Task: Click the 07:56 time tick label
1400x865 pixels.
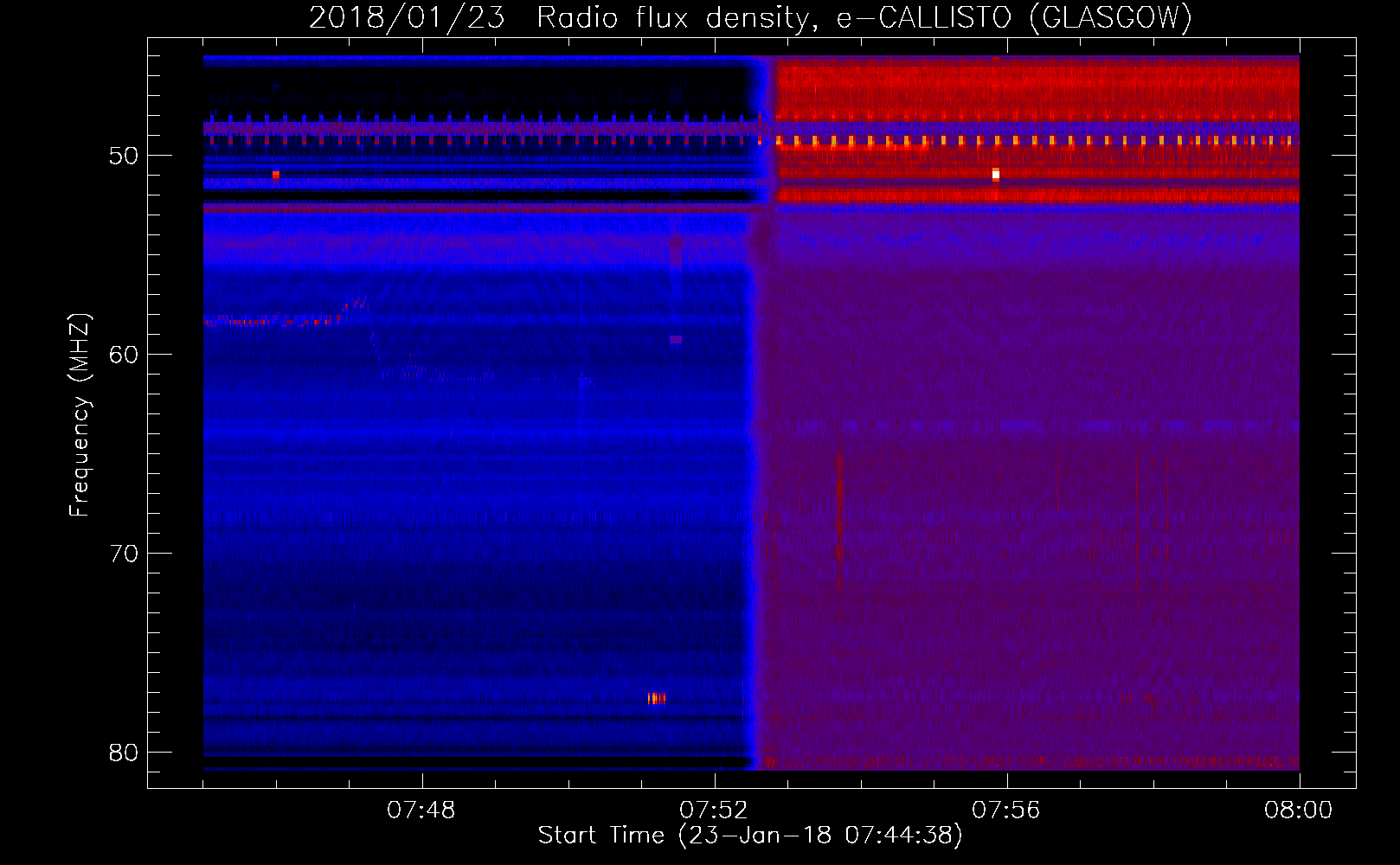Action: coord(1005,811)
